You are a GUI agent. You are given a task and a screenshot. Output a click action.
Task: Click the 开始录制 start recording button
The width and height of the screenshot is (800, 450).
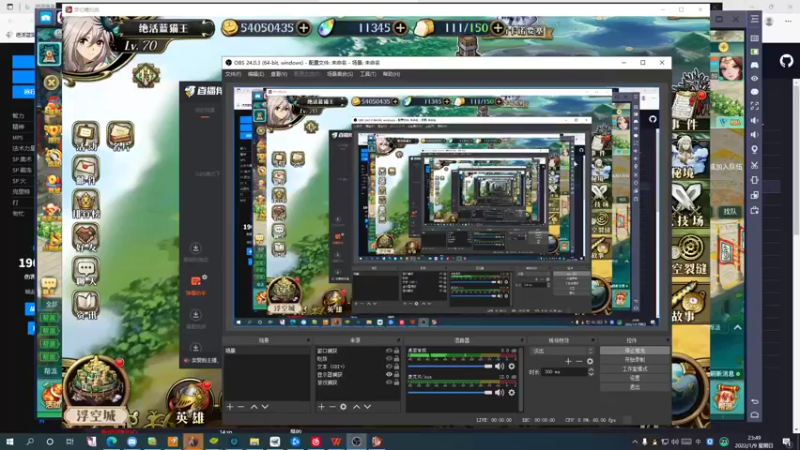(635, 360)
